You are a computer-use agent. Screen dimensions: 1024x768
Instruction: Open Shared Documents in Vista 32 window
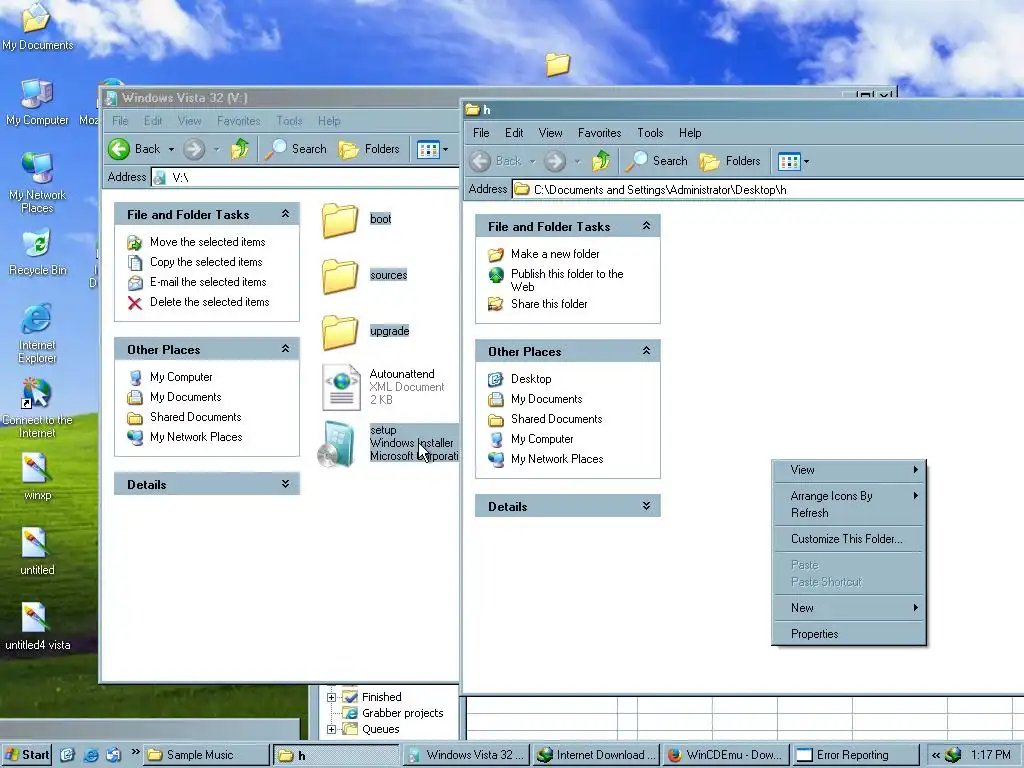tap(195, 417)
